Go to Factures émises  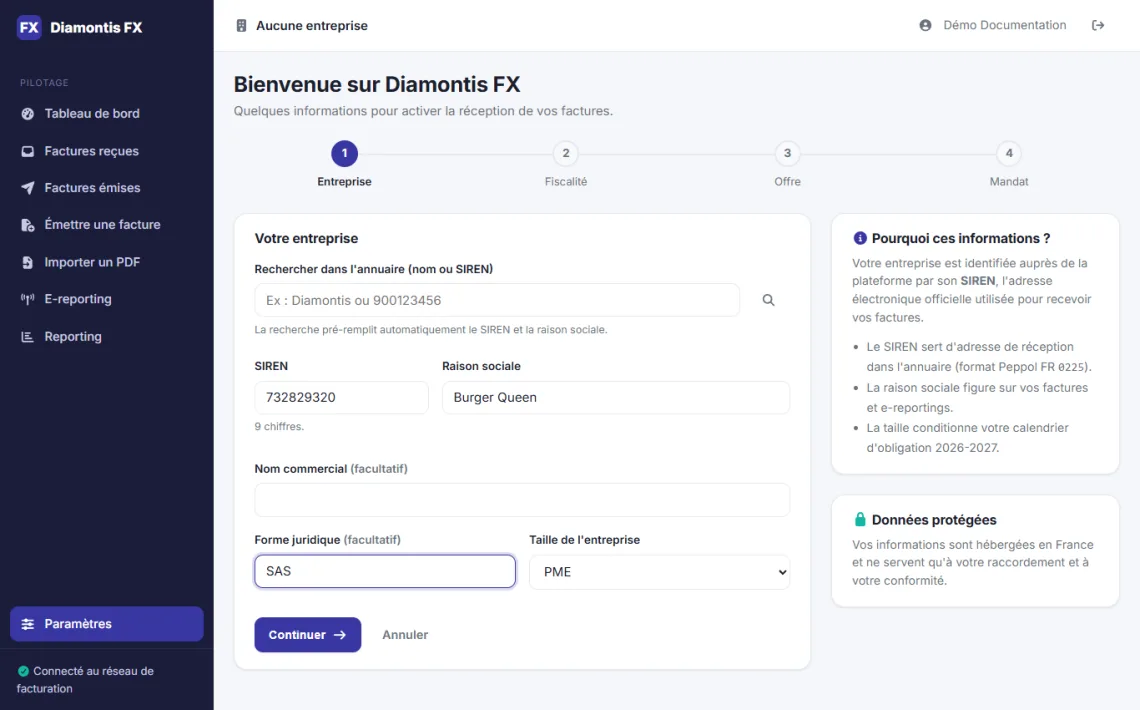coord(107,187)
